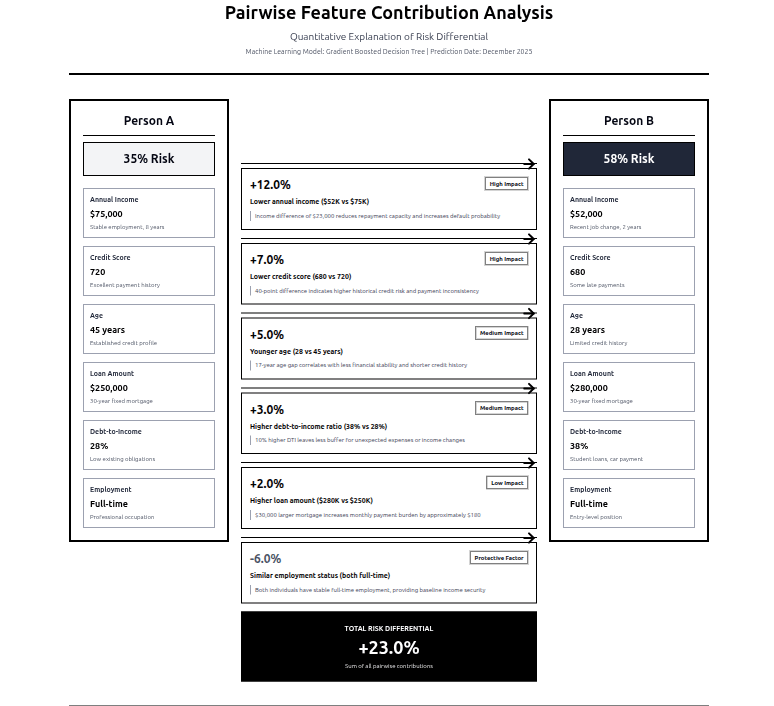Screen dimensions: 774x706
Task: Click the Medium Impact tag on younger age
Action: click(501, 333)
